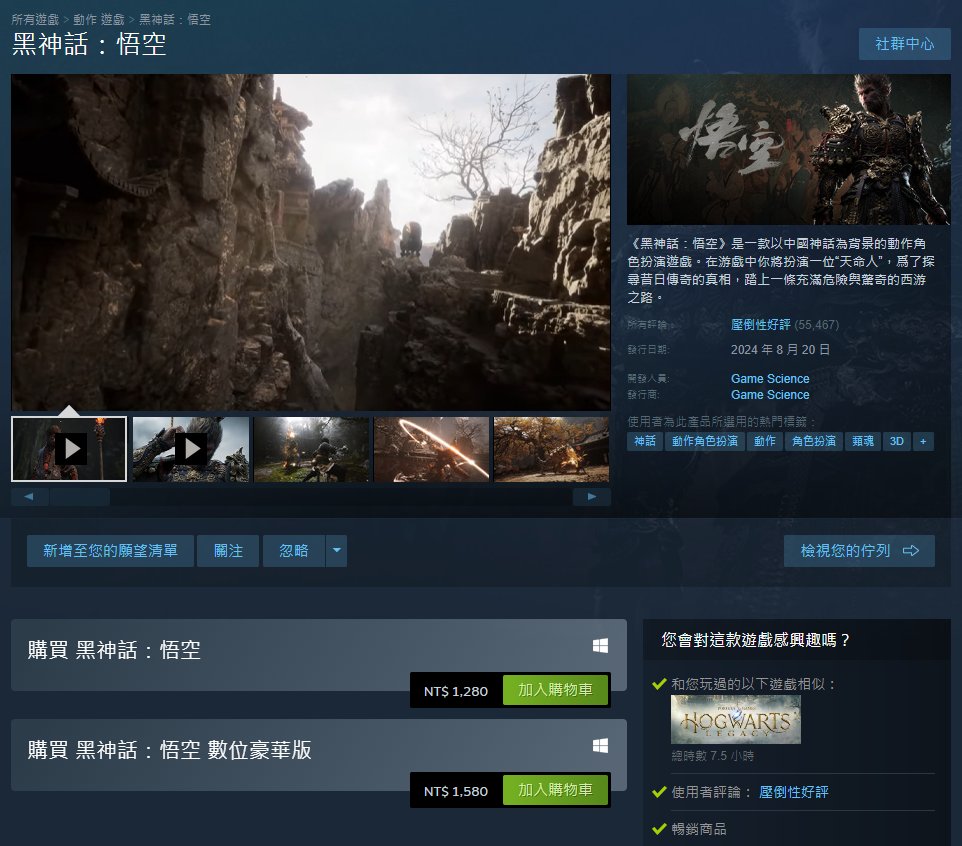Play the second trailer thumbnail
962x846 pixels.
(191, 449)
